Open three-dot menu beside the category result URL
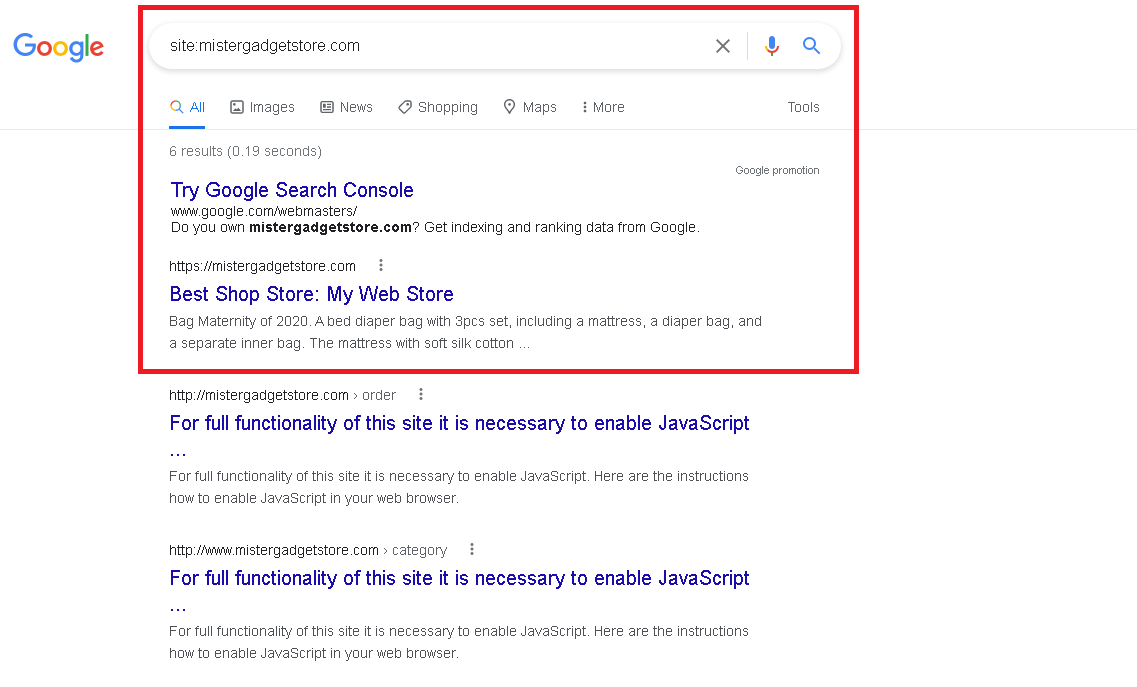The width and height of the screenshot is (1137, 687). click(x=472, y=549)
